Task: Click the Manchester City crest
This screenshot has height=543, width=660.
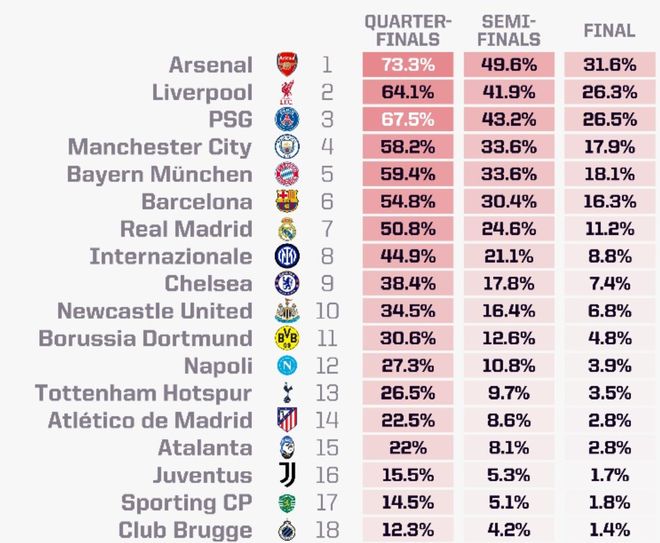Action: coord(287,147)
